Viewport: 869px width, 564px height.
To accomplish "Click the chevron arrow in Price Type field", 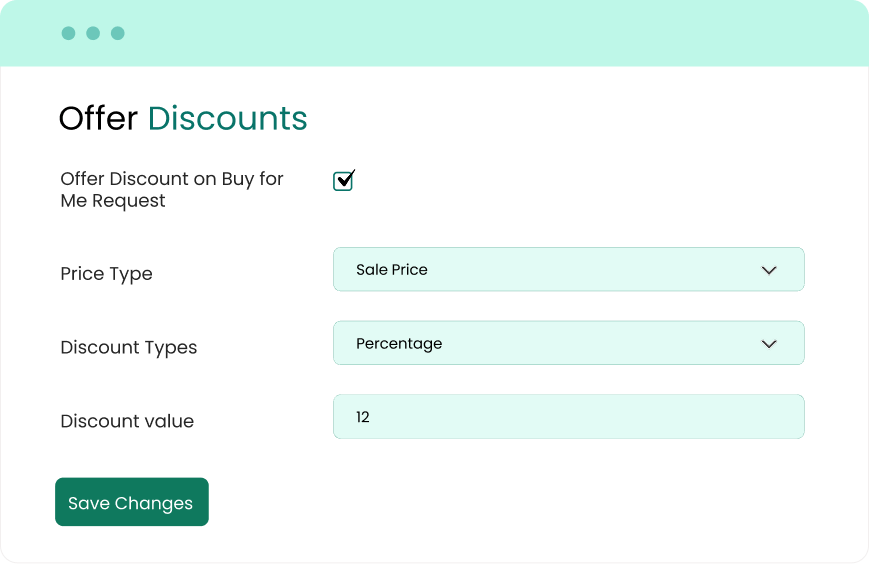I will pos(769,270).
